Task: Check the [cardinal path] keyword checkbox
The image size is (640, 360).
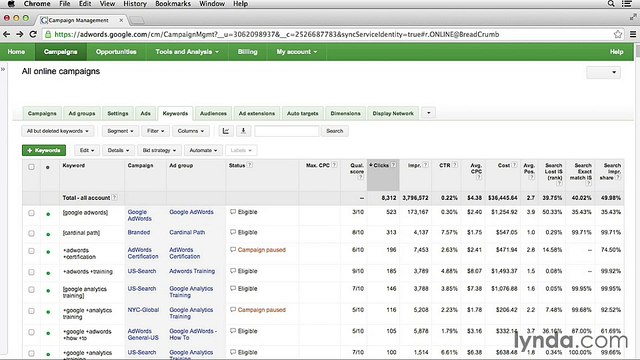Action: click(31, 233)
